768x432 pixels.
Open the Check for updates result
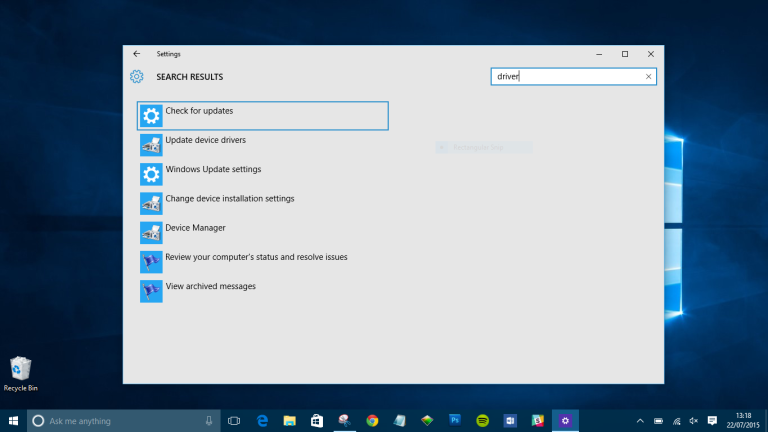263,116
